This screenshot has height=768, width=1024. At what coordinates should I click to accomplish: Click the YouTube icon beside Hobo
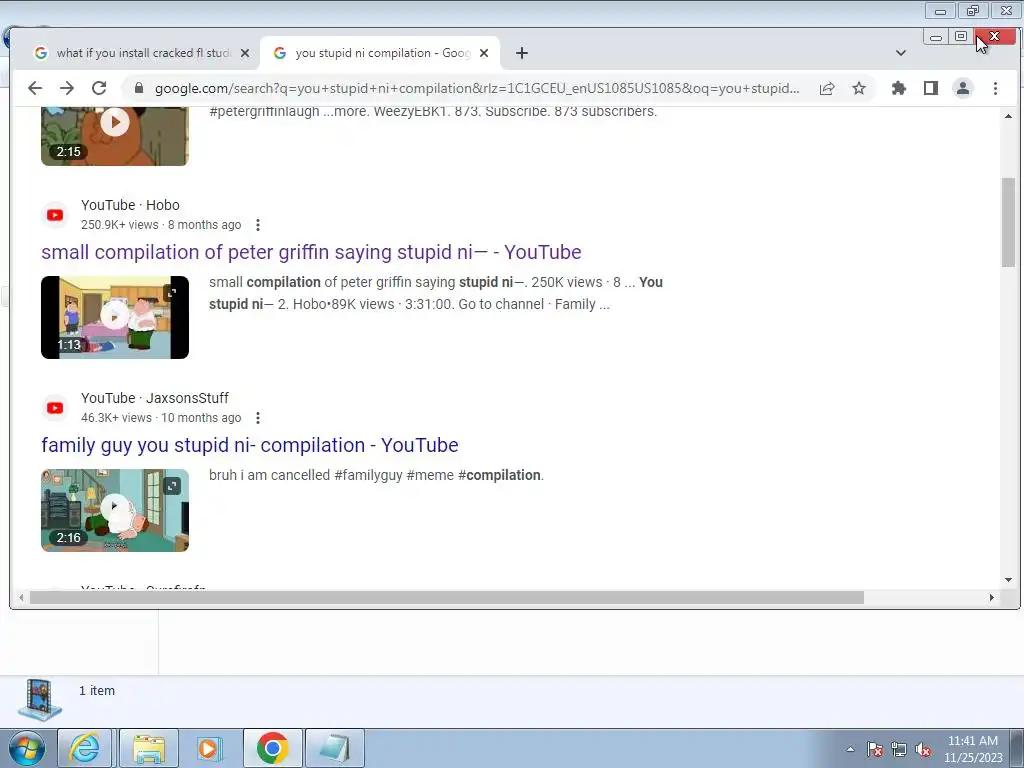click(x=55, y=215)
